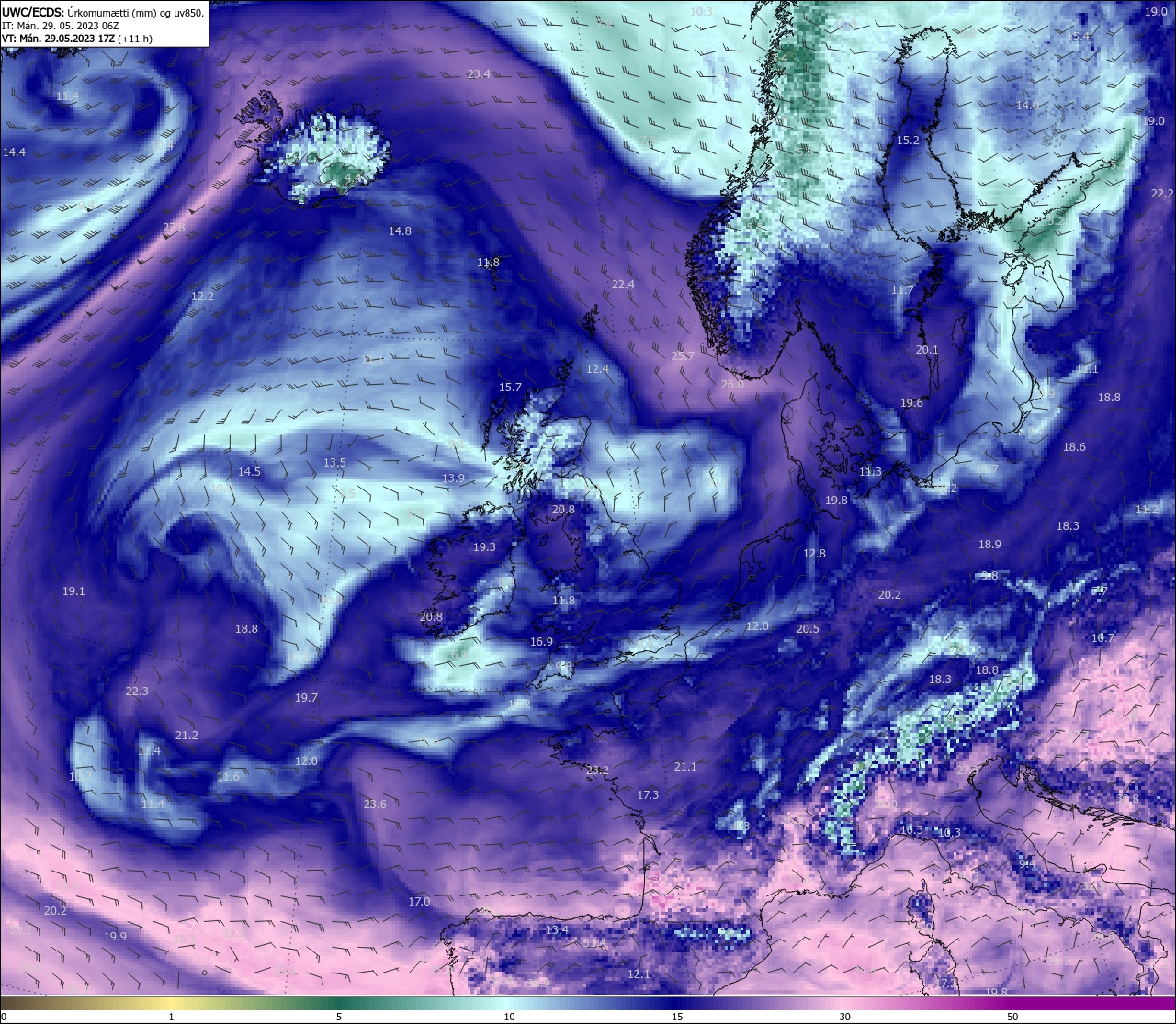Click the 13.9 value label
This screenshot has width=1176, height=1024.
point(453,478)
